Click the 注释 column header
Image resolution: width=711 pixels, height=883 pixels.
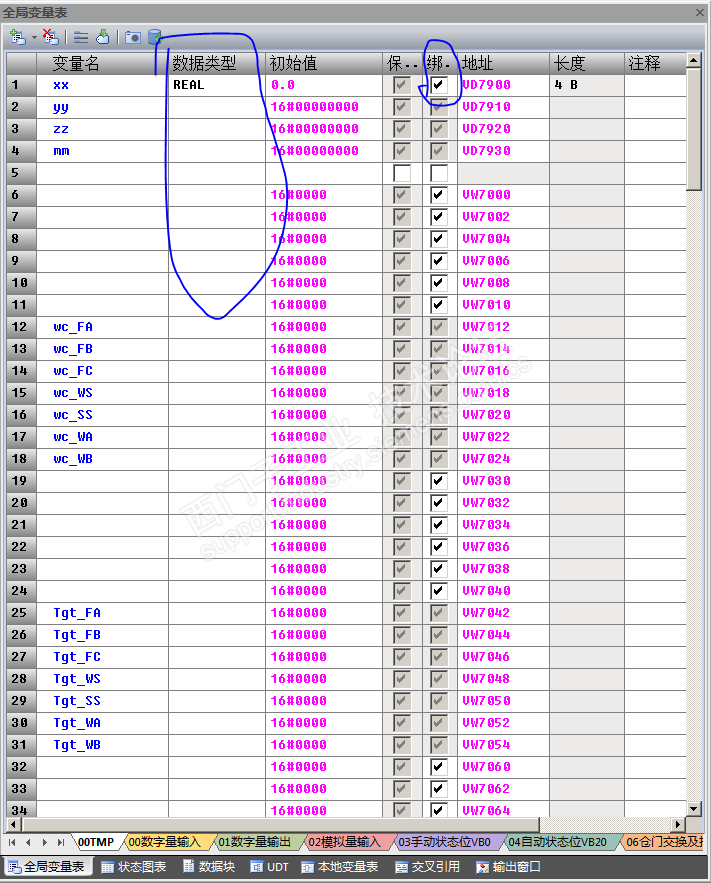[x=655, y=64]
